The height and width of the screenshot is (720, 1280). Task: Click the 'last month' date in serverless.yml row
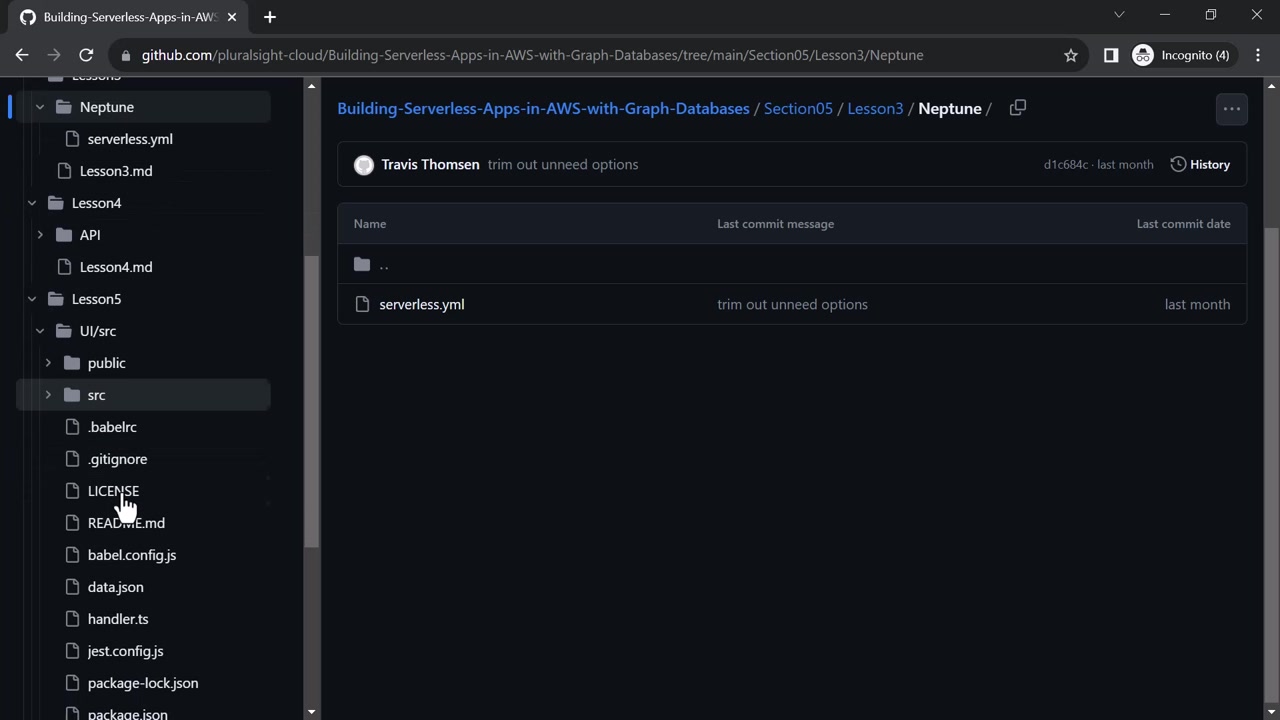tap(1197, 304)
